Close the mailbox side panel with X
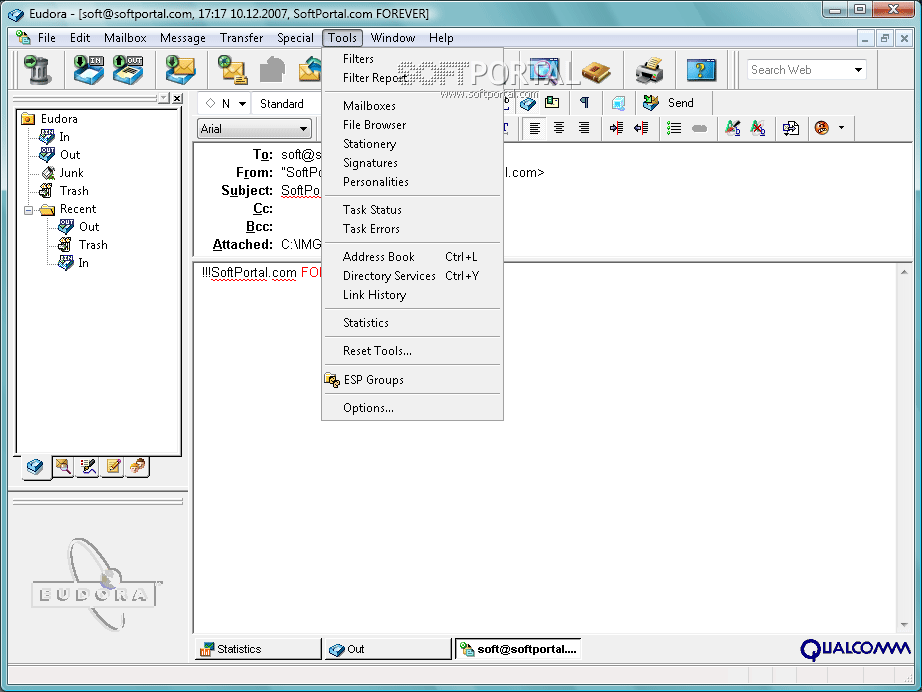This screenshot has width=922, height=692. tap(177, 98)
